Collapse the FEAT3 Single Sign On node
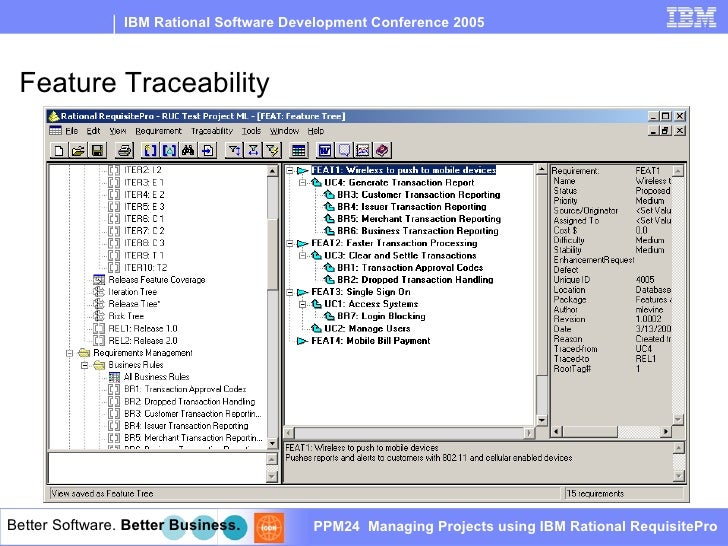The image size is (728, 546). [290, 292]
